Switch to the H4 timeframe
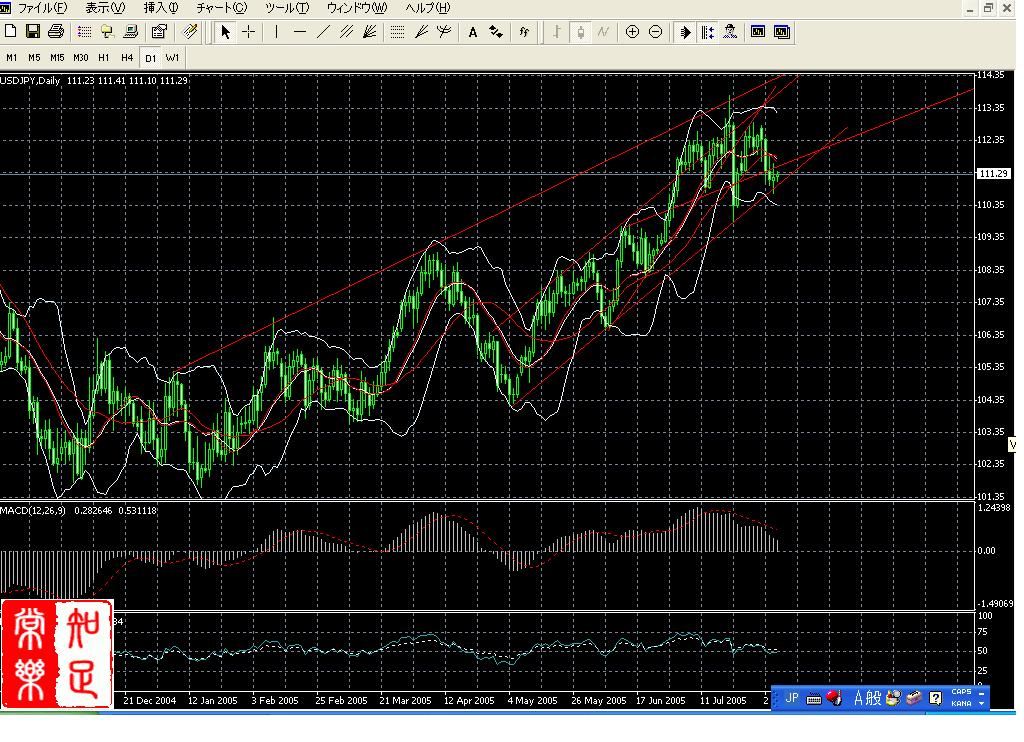The image size is (1024, 742). point(127,58)
